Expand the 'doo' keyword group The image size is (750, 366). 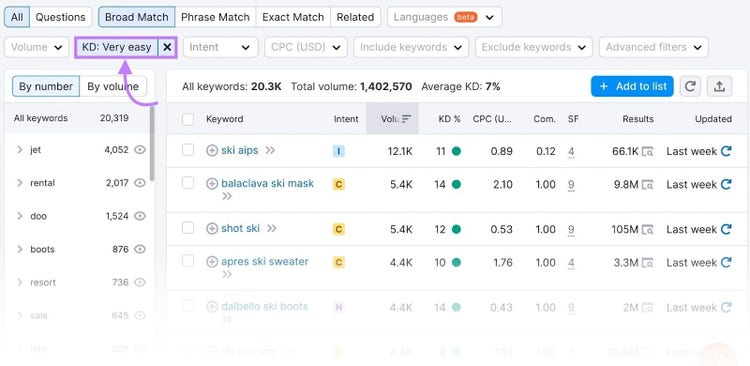[20, 216]
